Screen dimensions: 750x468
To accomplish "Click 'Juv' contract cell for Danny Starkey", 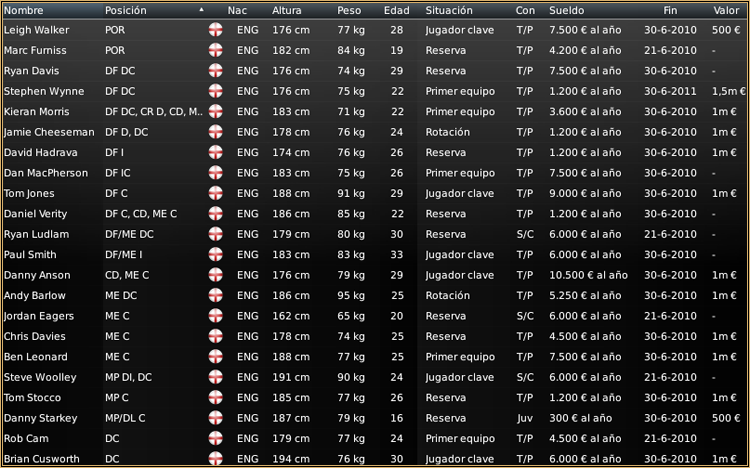I will [525, 418].
